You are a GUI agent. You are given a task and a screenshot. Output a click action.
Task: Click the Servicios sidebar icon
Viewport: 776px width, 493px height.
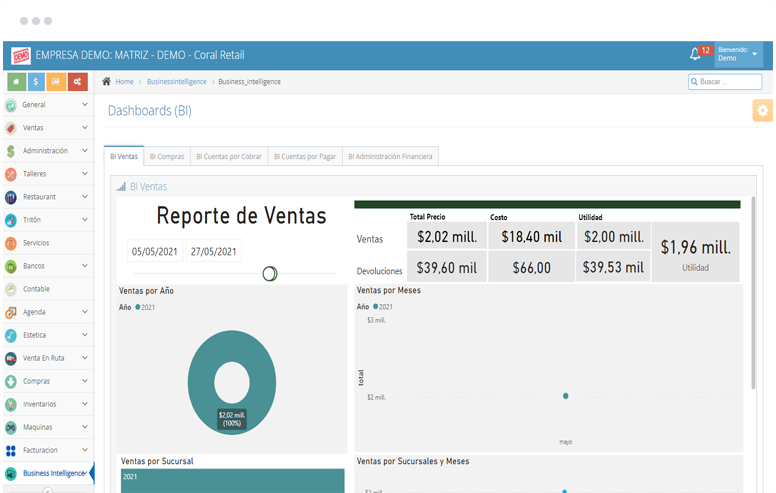pyautogui.click(x=11, y=243)
